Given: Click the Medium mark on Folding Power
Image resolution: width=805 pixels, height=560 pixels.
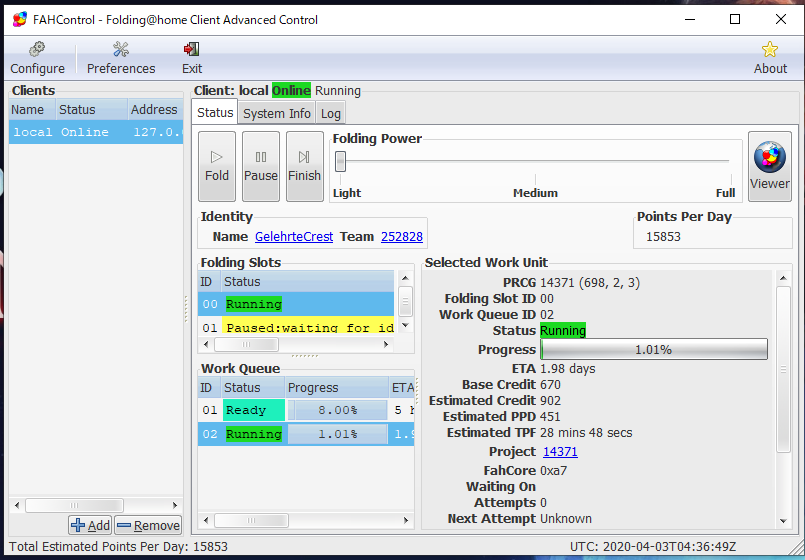Looking at the screenshot, I should point(535,193).
